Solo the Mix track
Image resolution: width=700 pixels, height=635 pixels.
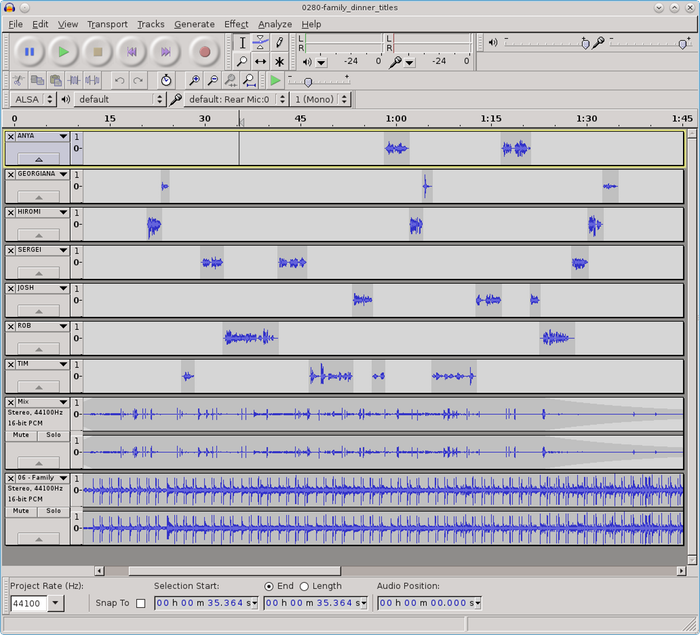point(54,435)
